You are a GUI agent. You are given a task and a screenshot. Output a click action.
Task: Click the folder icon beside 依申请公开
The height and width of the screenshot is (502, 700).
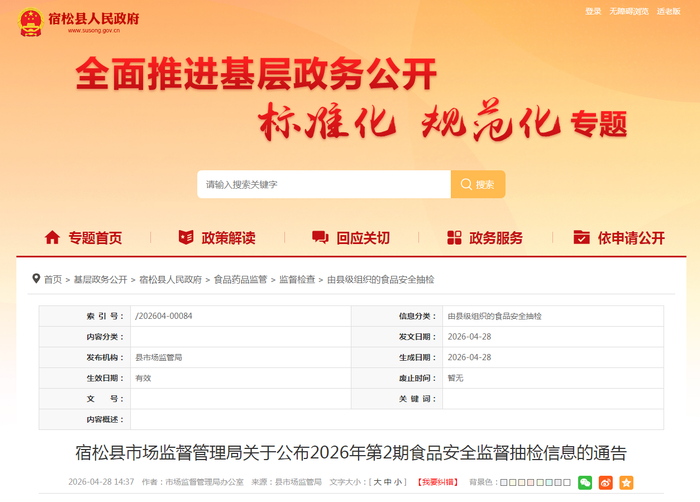(581, 237)
